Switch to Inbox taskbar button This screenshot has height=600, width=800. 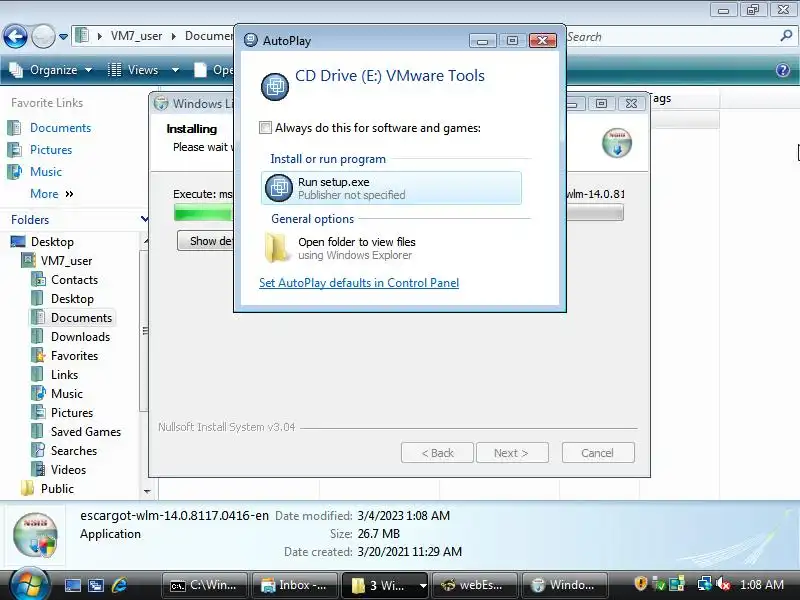tap(294, 585)
